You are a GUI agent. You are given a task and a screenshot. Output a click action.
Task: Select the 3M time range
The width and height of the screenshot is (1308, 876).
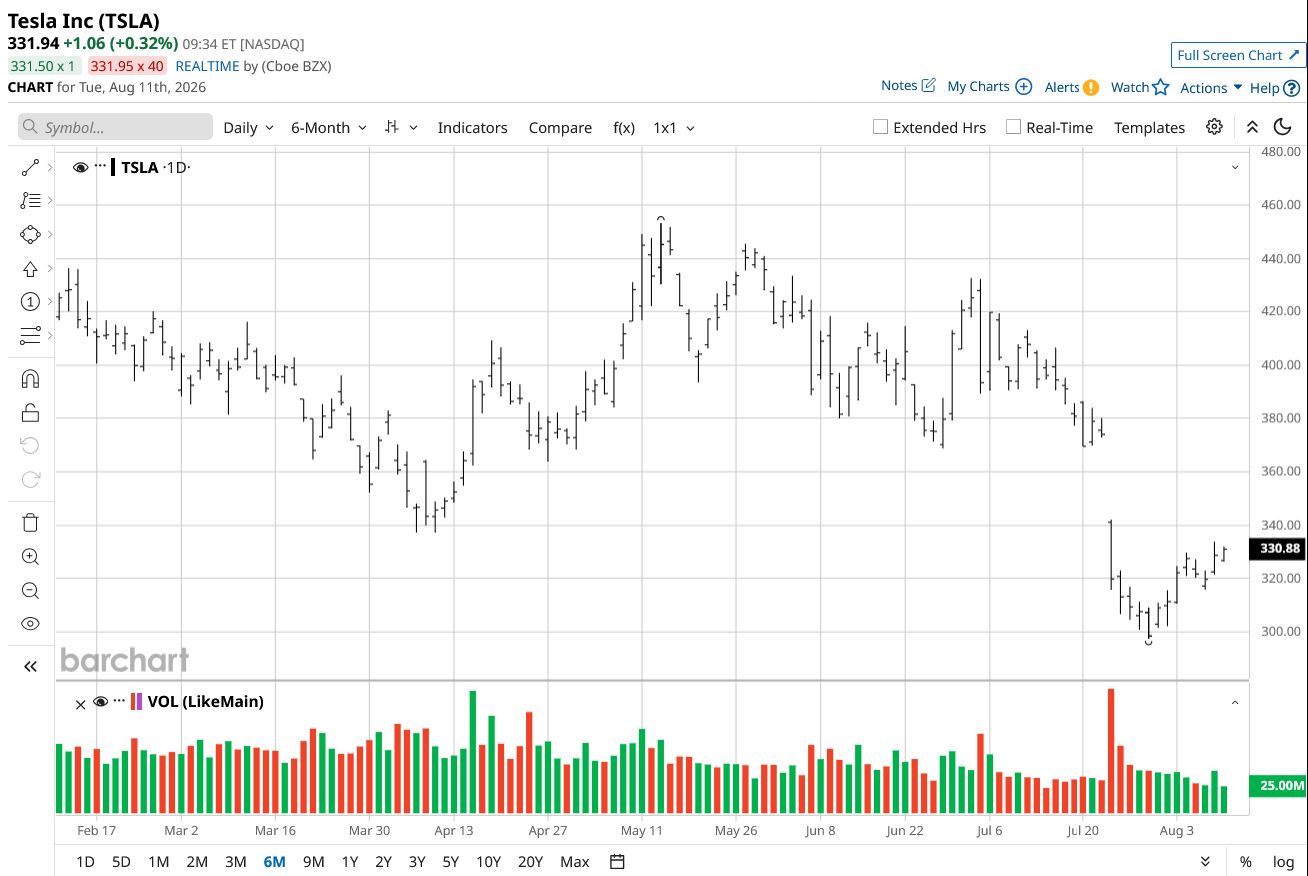pos(235,862)
